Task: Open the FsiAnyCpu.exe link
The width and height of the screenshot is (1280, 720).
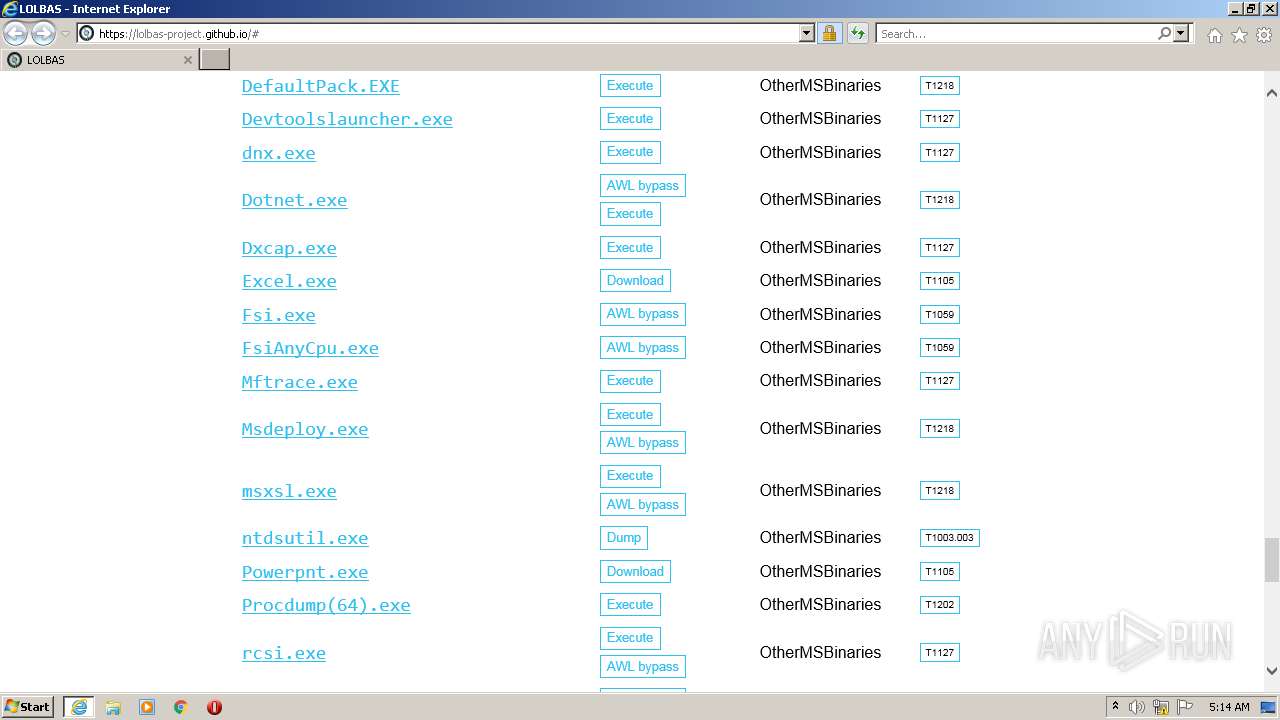Action: (x=310, y=348)
